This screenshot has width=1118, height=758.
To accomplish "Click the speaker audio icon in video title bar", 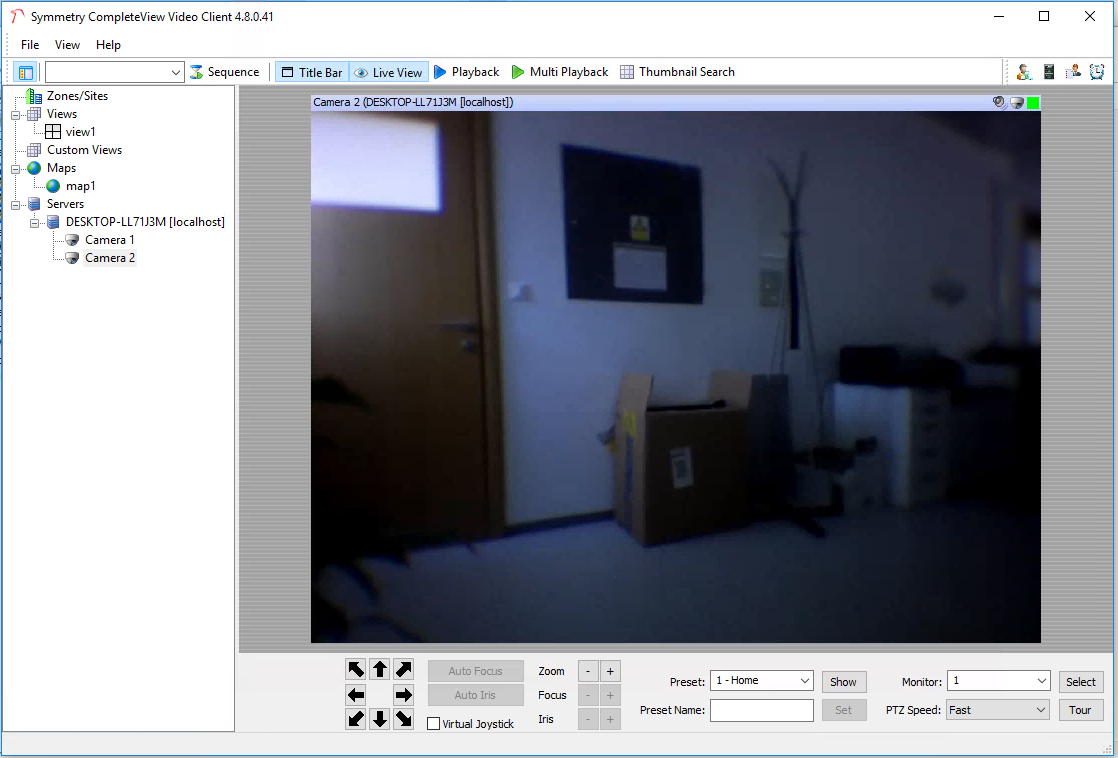I will (x=999, y=102).
